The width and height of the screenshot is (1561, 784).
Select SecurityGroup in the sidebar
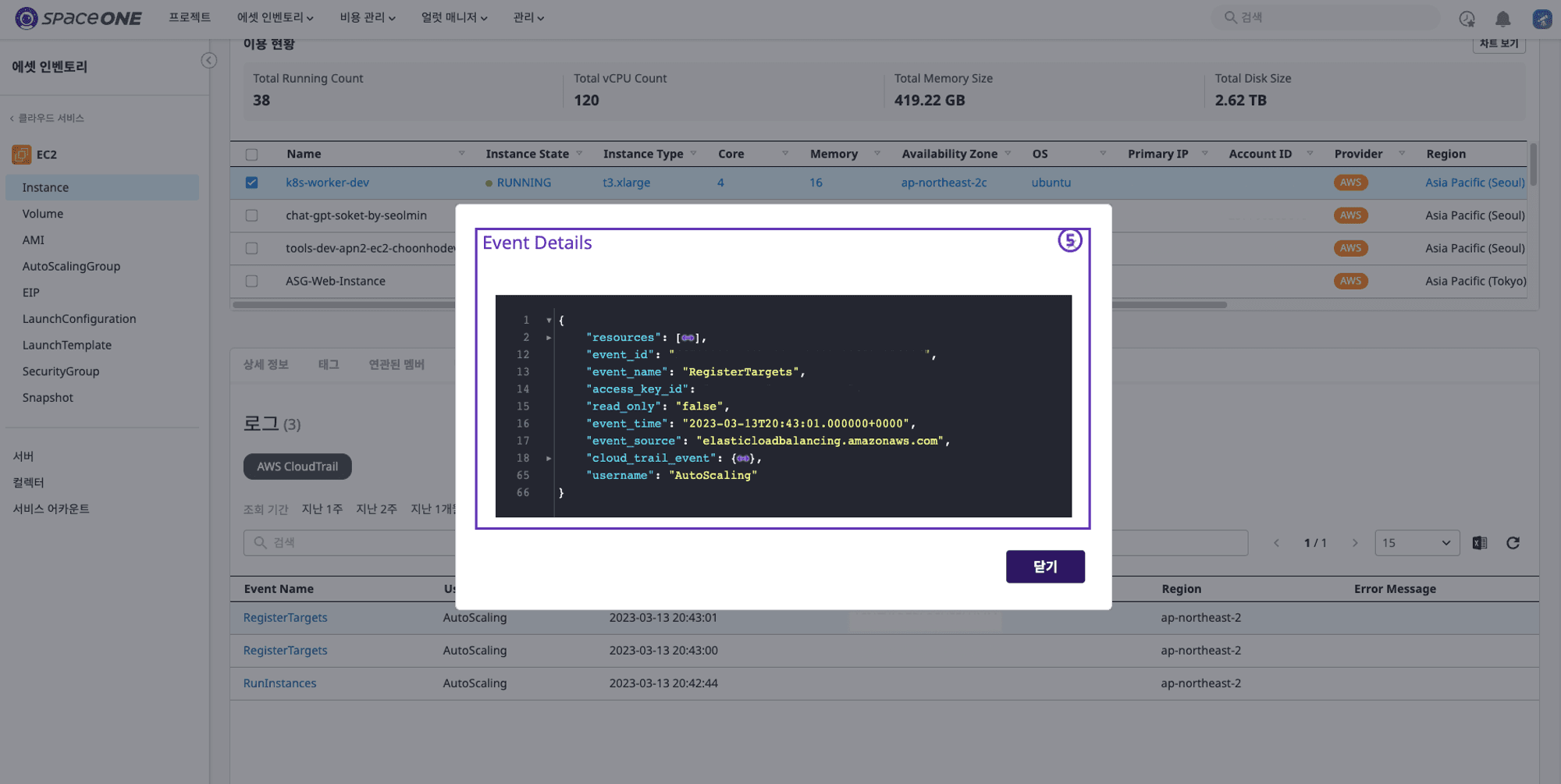coord(61,371)
